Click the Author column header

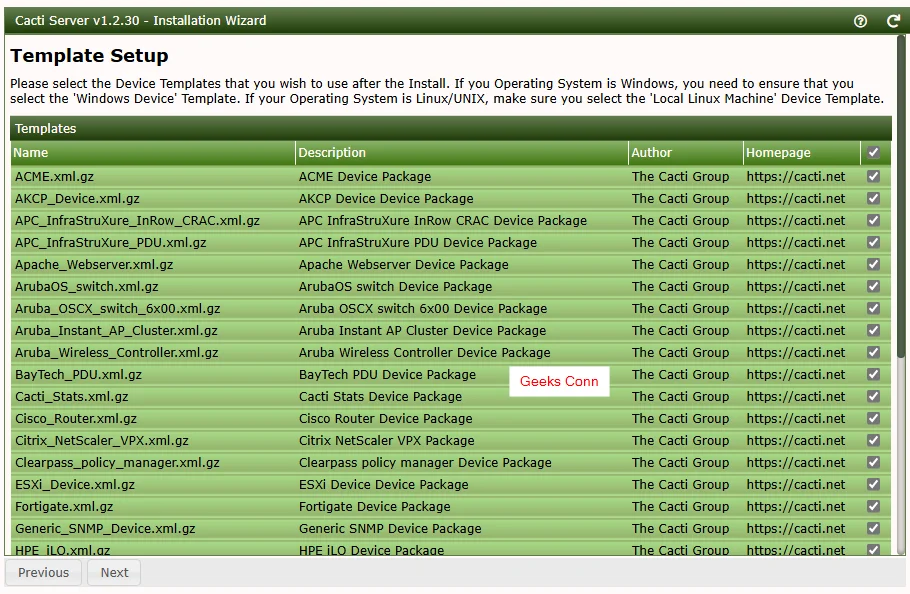[x=652, y=153]
